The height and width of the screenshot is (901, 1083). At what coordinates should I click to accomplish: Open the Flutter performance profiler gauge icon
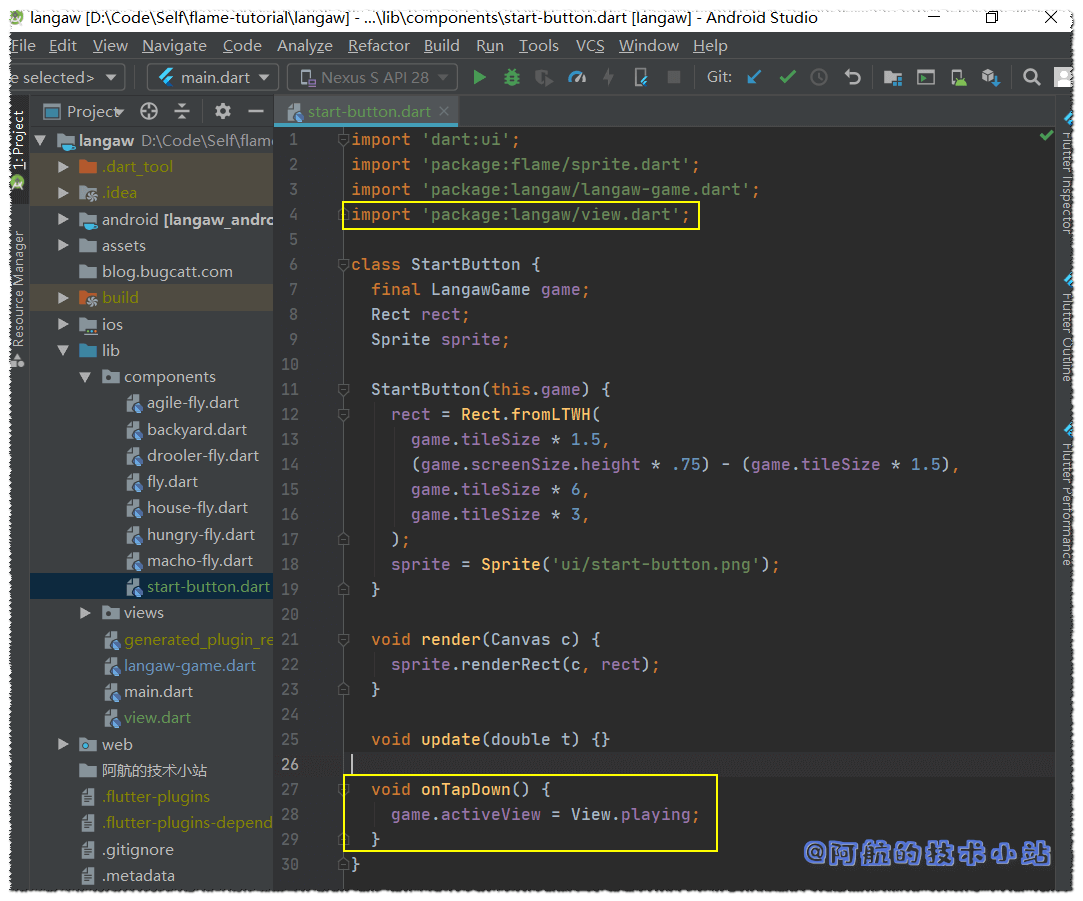576,77
